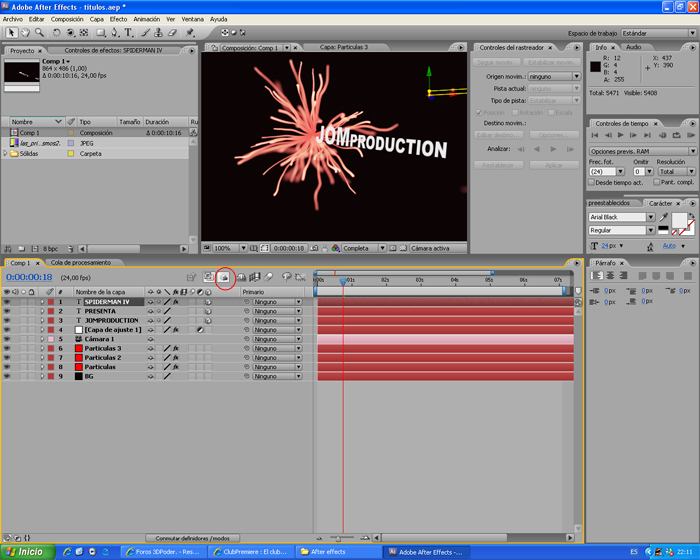Toggle loop option in time controls
Screen dimensions: 700x560
677,135
